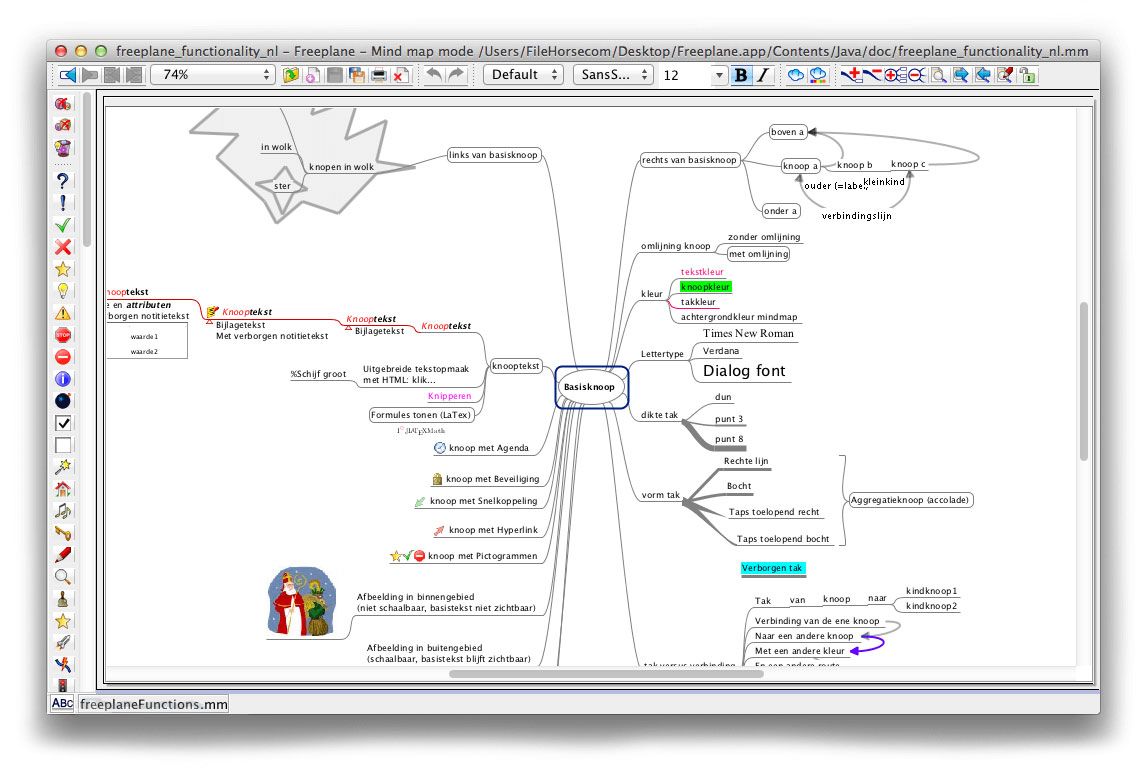The width and height of the screenshot is (1142, 767).
Task: Add the house icon to node
Action: (63, 489)
